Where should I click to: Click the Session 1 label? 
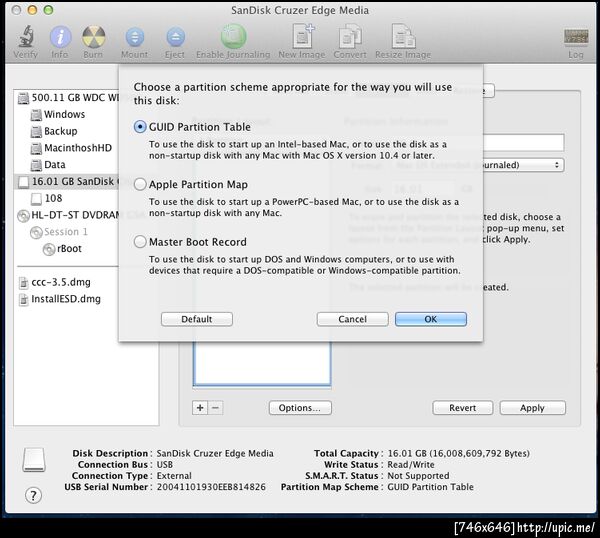66,232
